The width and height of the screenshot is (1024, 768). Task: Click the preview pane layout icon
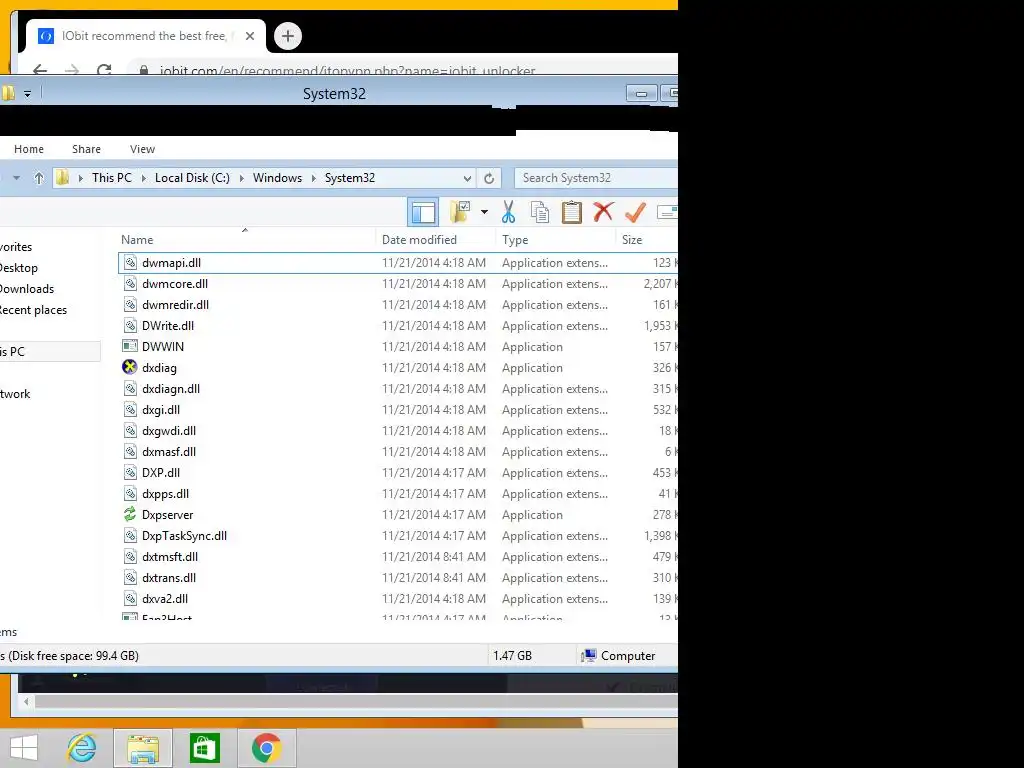click(x=423, y=212)
